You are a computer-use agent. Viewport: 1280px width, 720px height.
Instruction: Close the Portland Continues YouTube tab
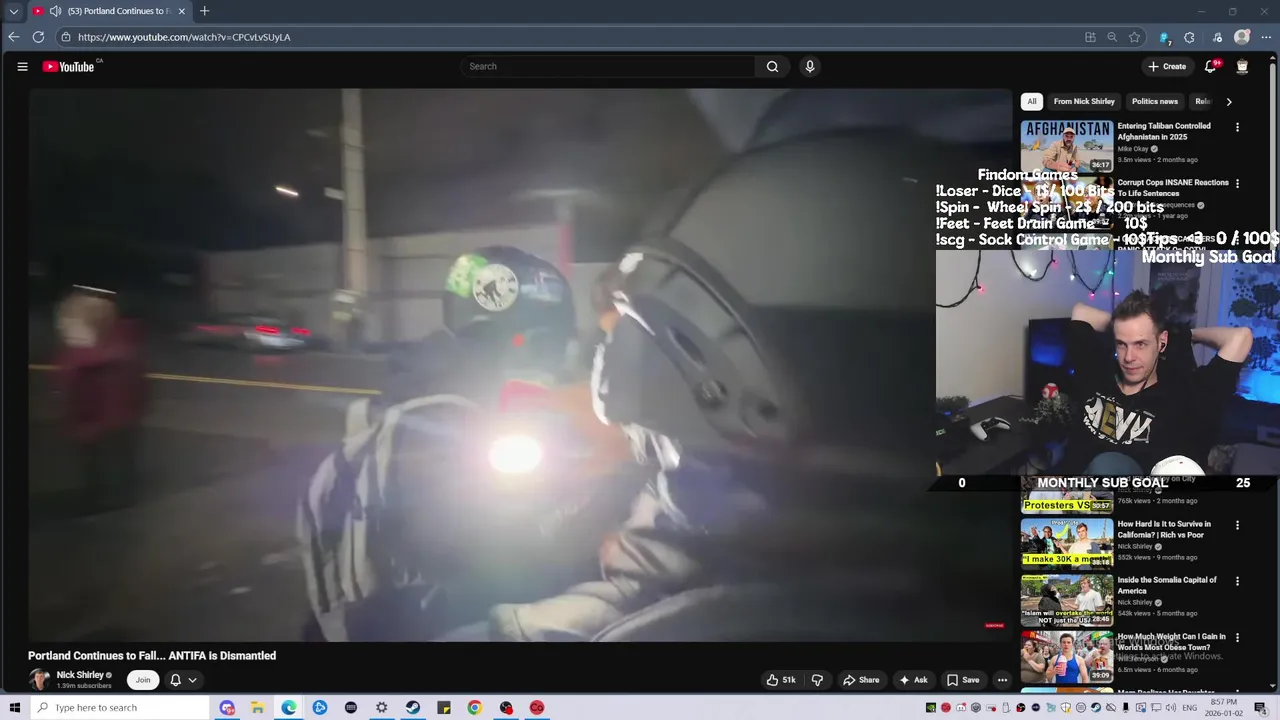(x=182, y=11)
